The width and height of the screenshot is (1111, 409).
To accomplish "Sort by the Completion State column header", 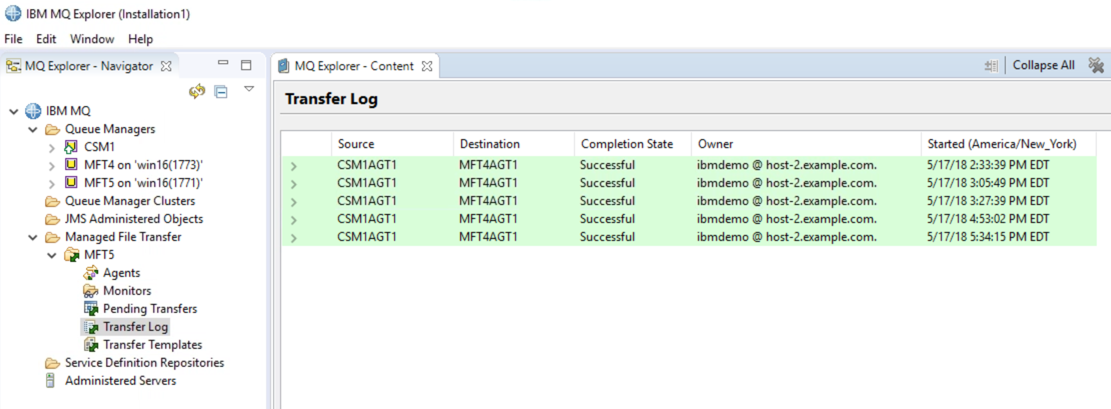I will point(633,144).
